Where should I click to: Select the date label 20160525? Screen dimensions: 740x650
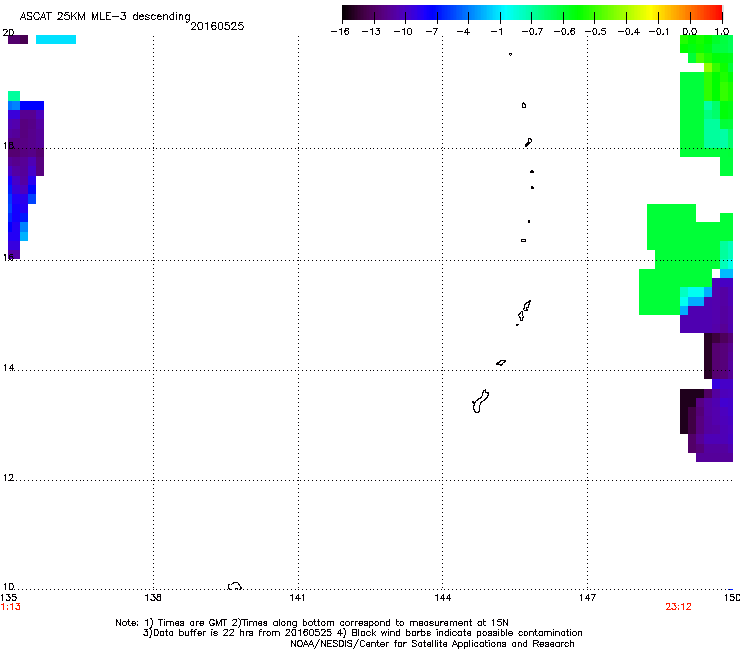pos(217,26)
